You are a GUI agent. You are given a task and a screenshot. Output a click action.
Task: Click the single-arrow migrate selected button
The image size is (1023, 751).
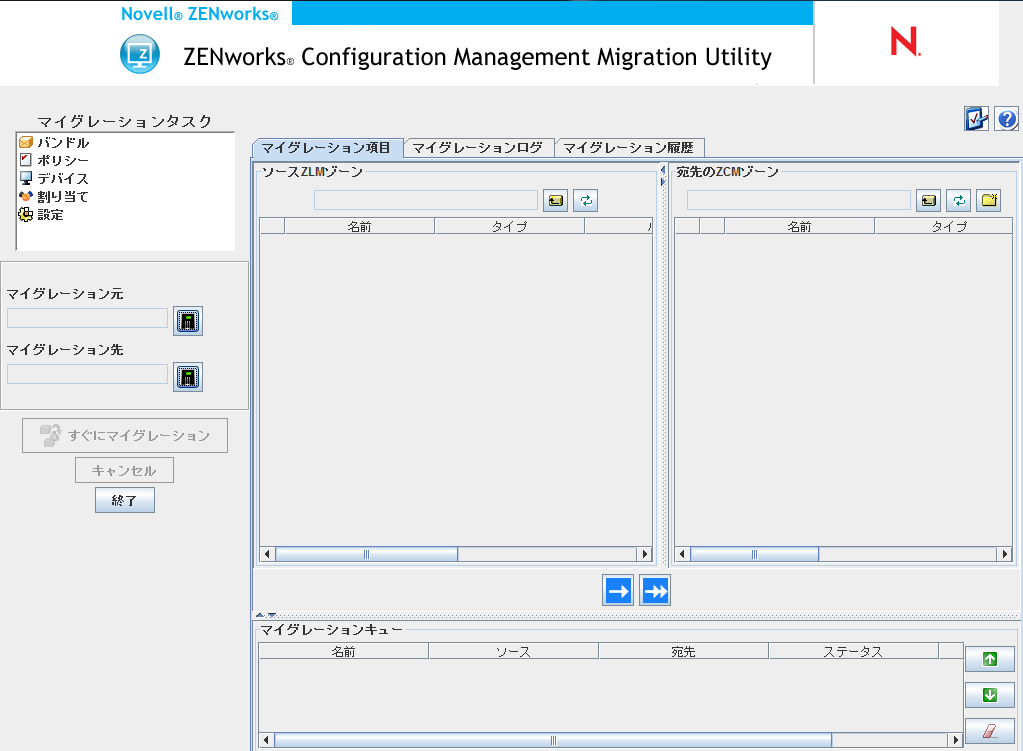click(x=618, y=591)
